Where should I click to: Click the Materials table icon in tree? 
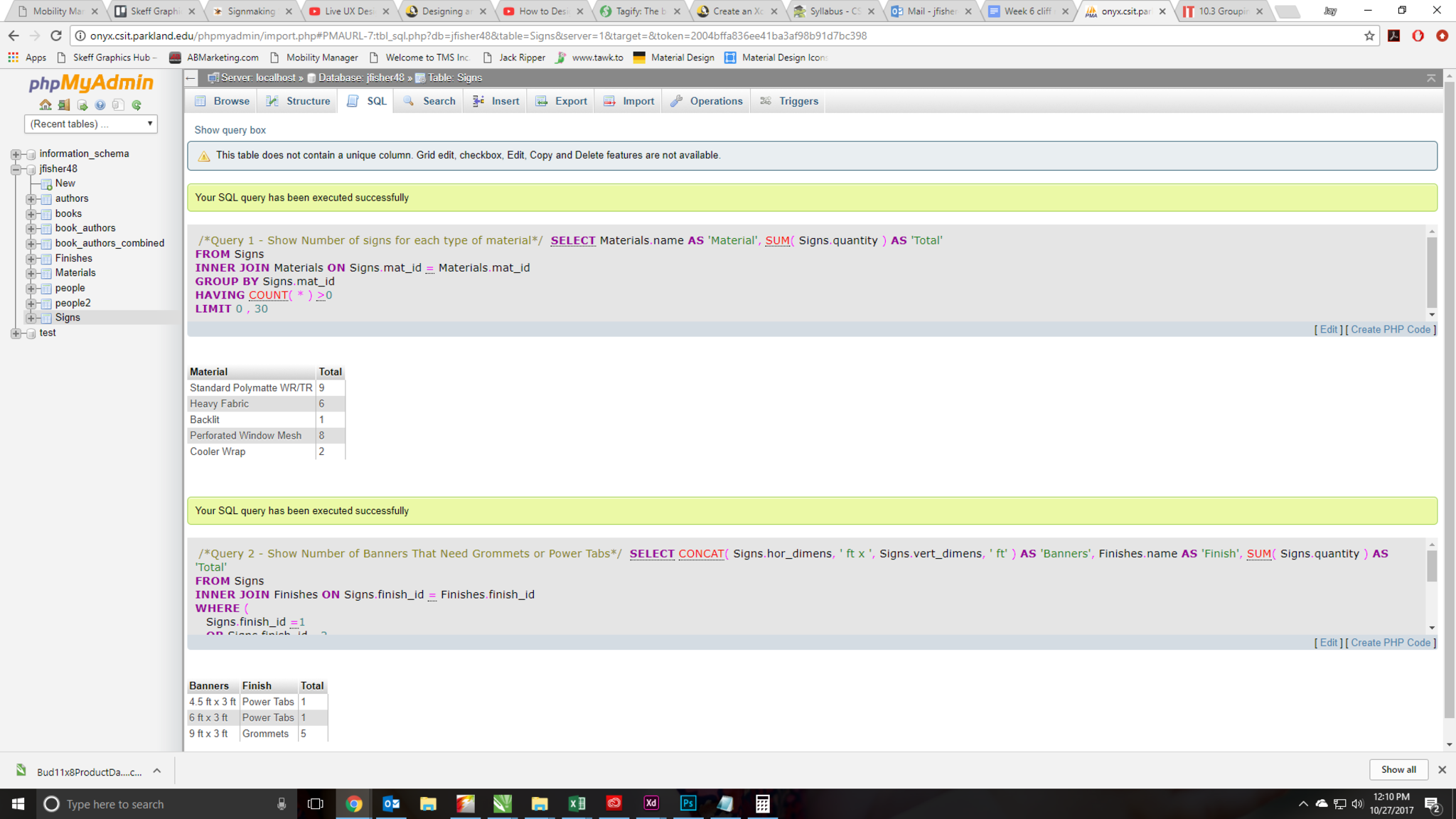(x=47, y=273)
